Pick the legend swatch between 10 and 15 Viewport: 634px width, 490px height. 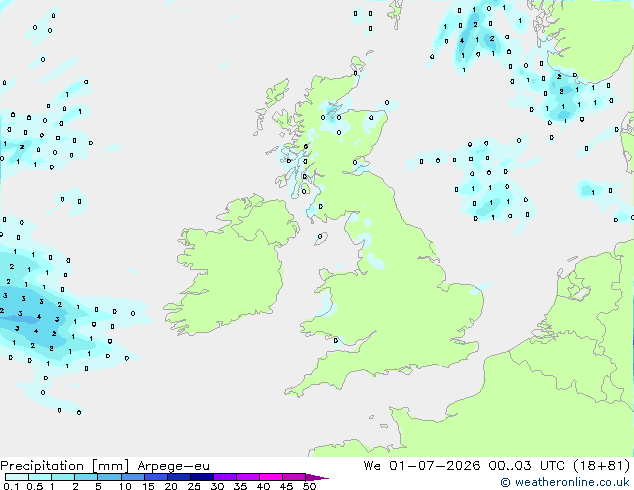tap(132, 477)
